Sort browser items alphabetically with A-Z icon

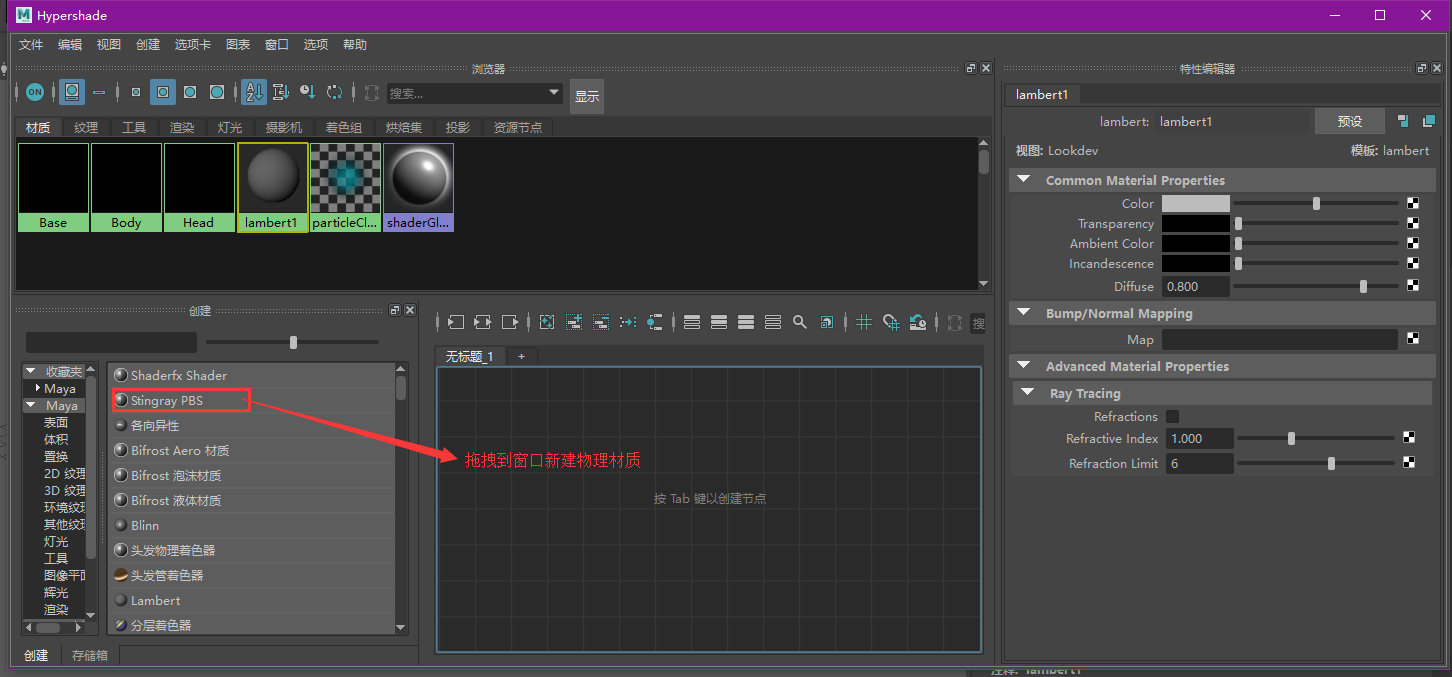[x=254, y=92]
